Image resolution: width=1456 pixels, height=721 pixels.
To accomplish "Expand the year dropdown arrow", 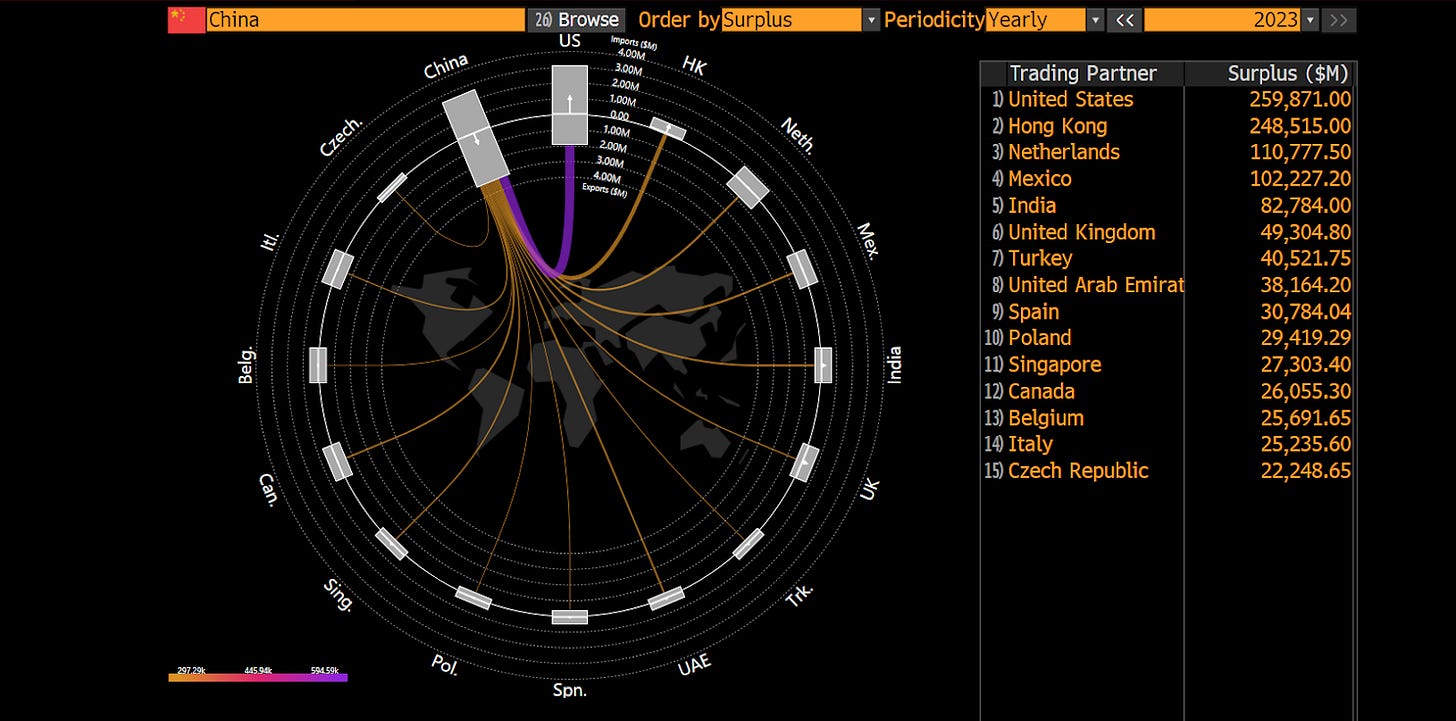I will tap(1311, 20).
